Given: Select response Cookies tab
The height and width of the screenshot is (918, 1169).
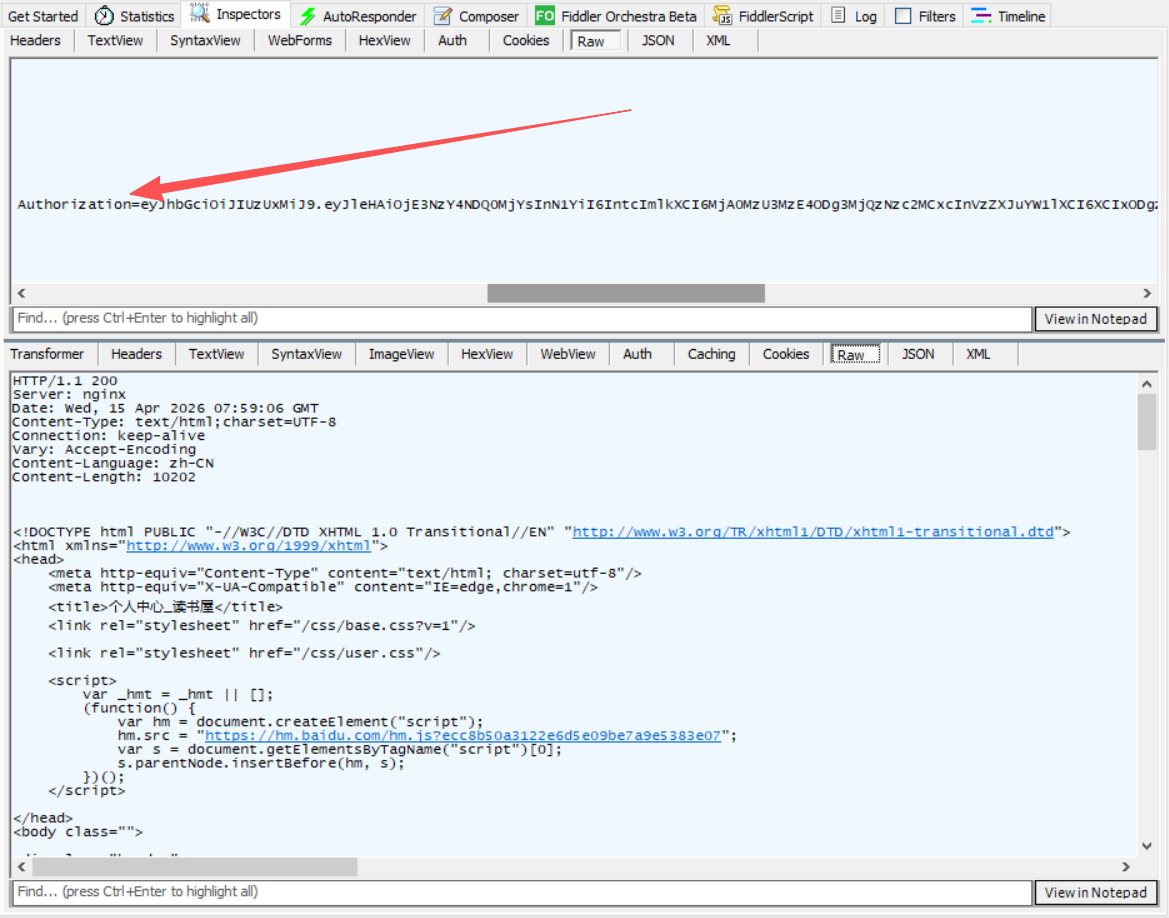Looking at the screenshot, I should pos(786,354).
